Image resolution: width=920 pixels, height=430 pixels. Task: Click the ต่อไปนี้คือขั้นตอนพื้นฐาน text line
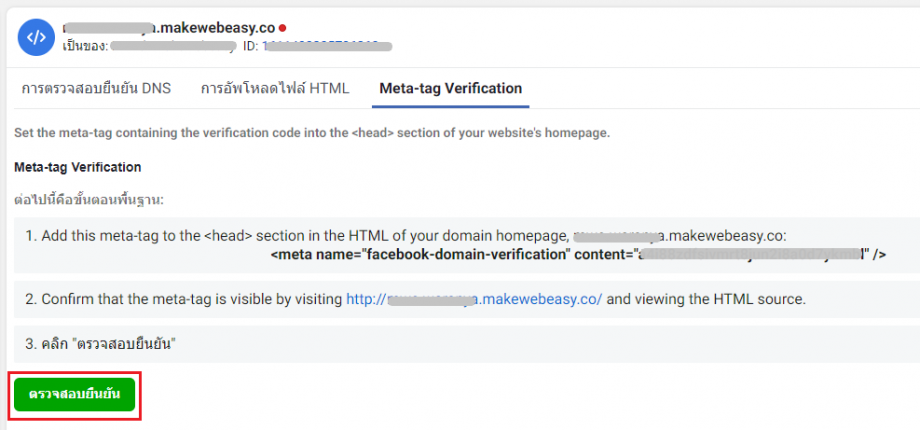tap(89, 200)
